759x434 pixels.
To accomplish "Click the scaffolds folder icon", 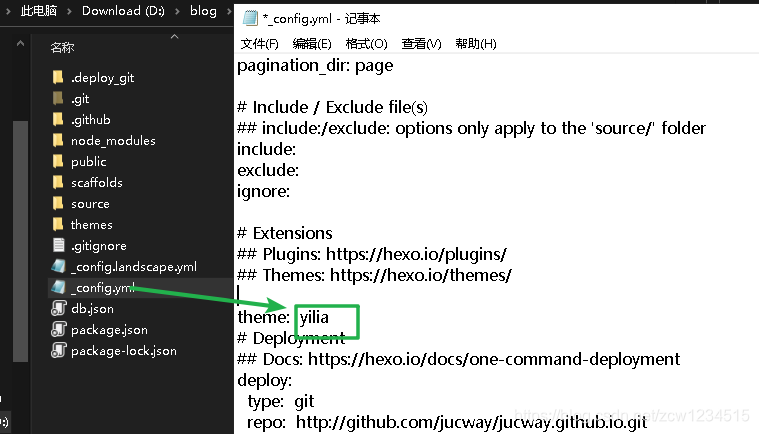I will 58,182.
